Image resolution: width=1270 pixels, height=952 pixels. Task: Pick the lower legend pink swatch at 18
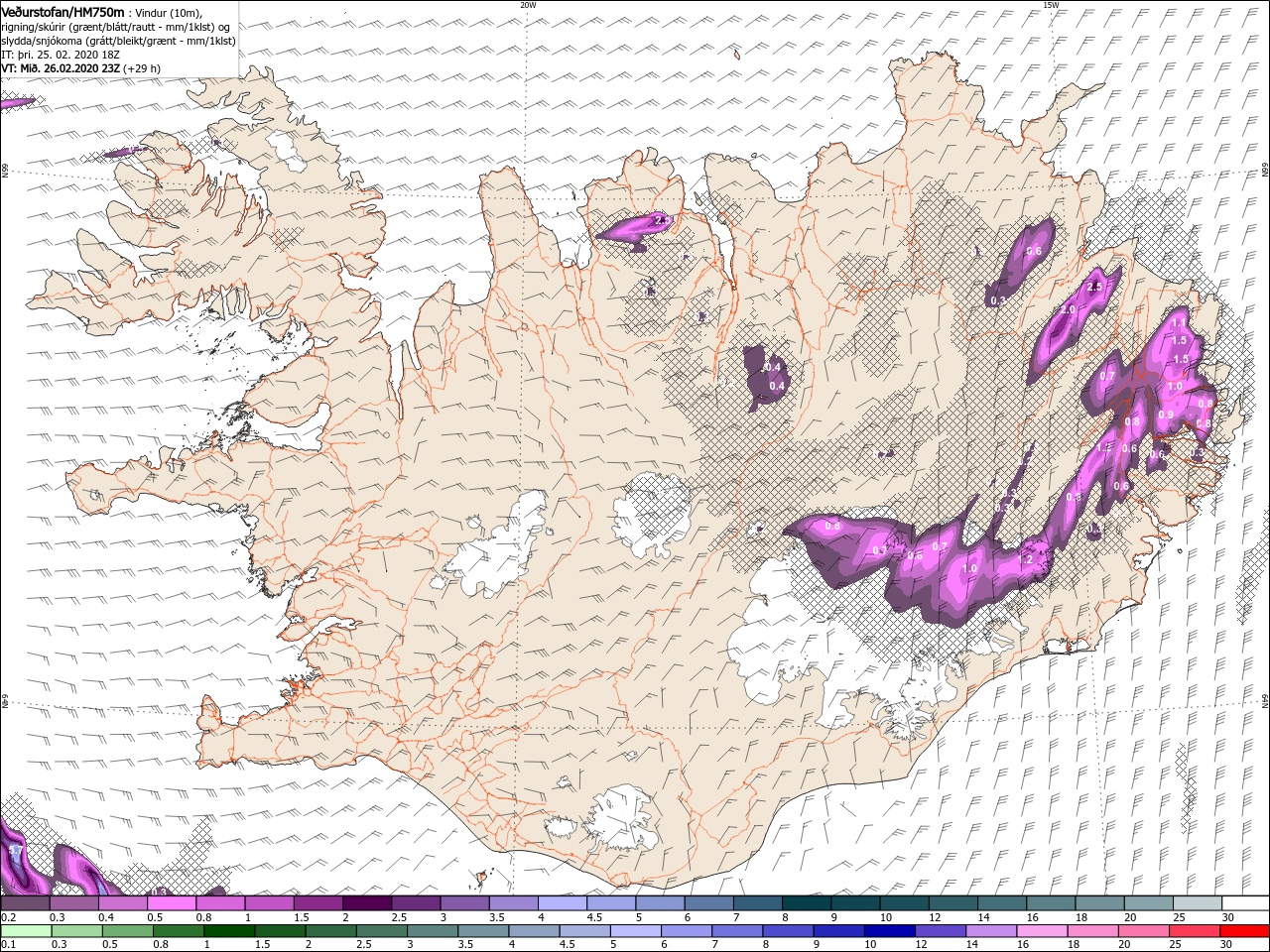point(1093,931)
